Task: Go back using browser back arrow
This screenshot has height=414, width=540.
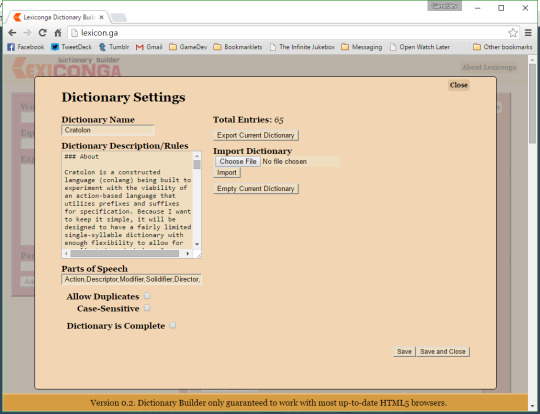Action: (12, 33)
